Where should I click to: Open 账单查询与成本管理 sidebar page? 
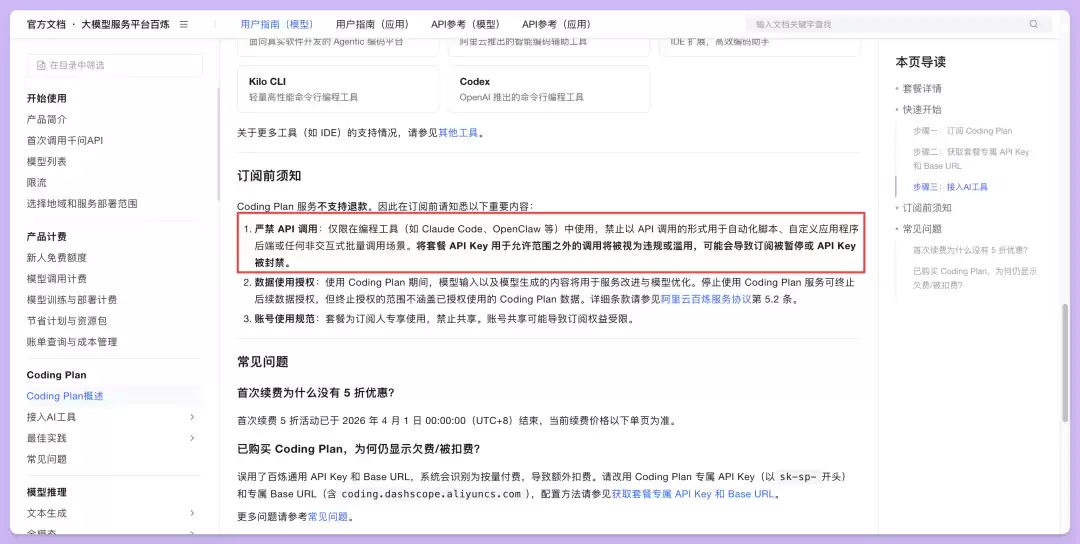pos(72,342)
